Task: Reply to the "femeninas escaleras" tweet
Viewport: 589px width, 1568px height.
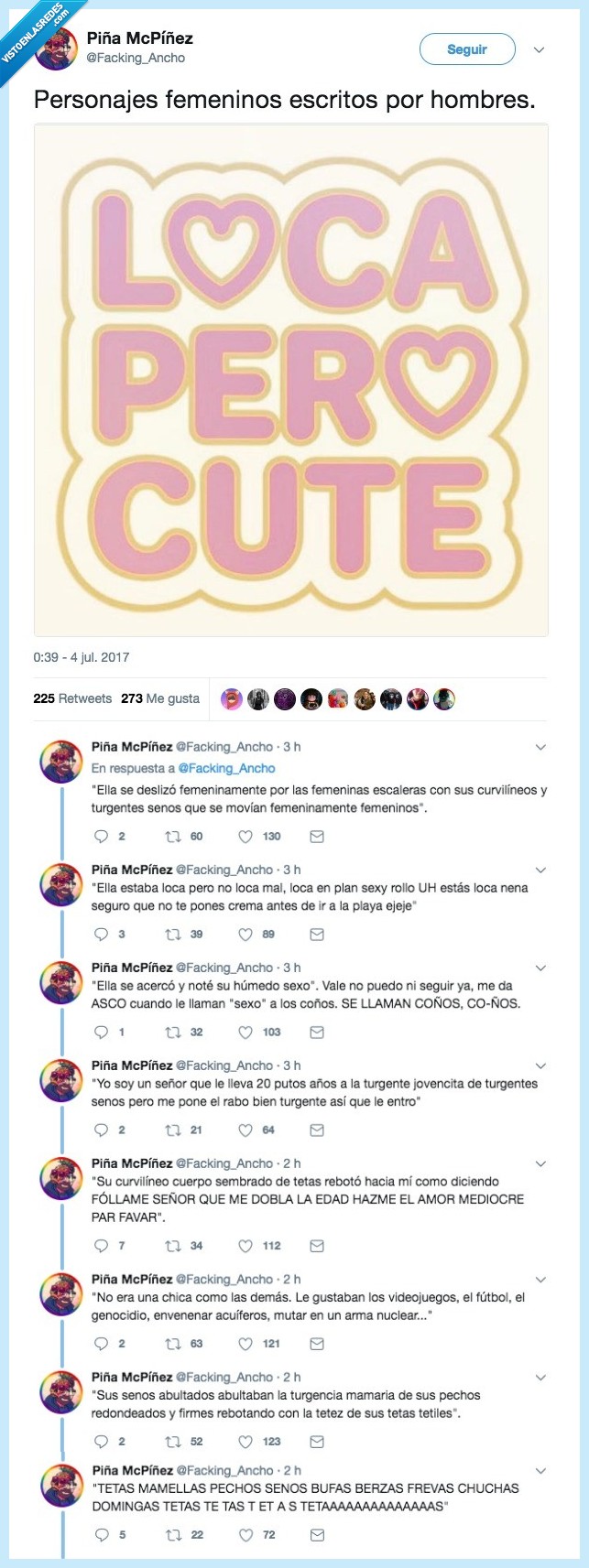Action: pos(103,836)
